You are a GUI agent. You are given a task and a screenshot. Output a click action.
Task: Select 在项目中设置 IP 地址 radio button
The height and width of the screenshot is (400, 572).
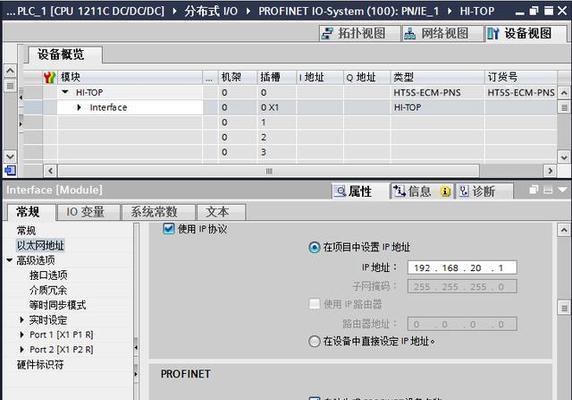click(x=314, y=247)
